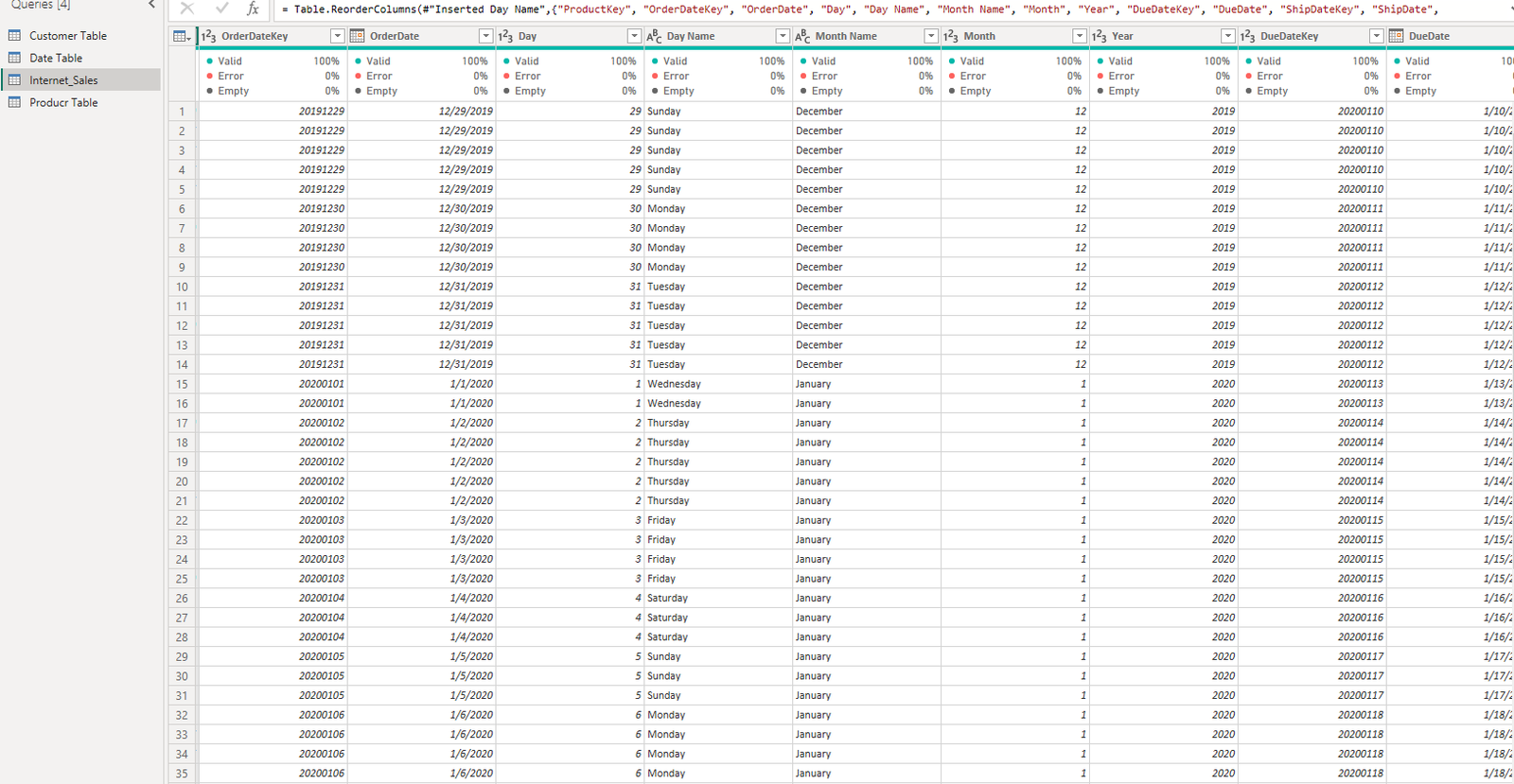Change Month Name text type icon
This screenshot has height=784, width=1514.
tap(802, 36)
